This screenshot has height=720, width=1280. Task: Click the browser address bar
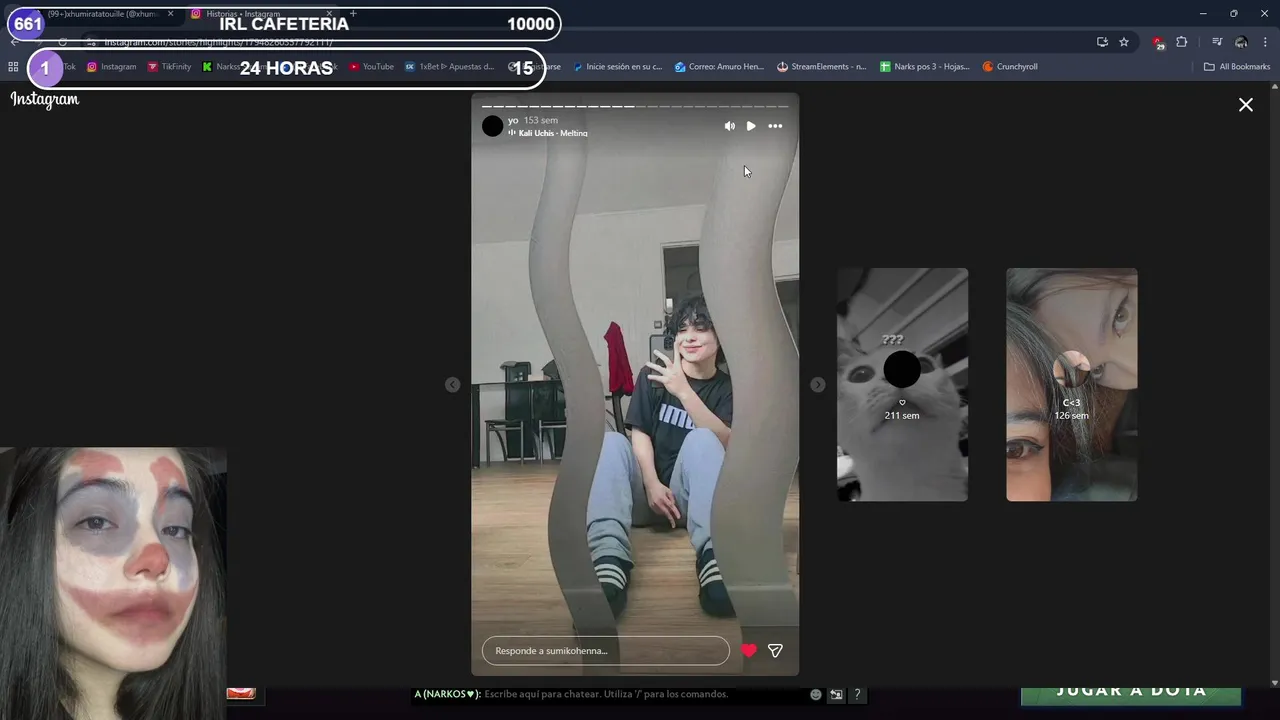pos(590,42)
